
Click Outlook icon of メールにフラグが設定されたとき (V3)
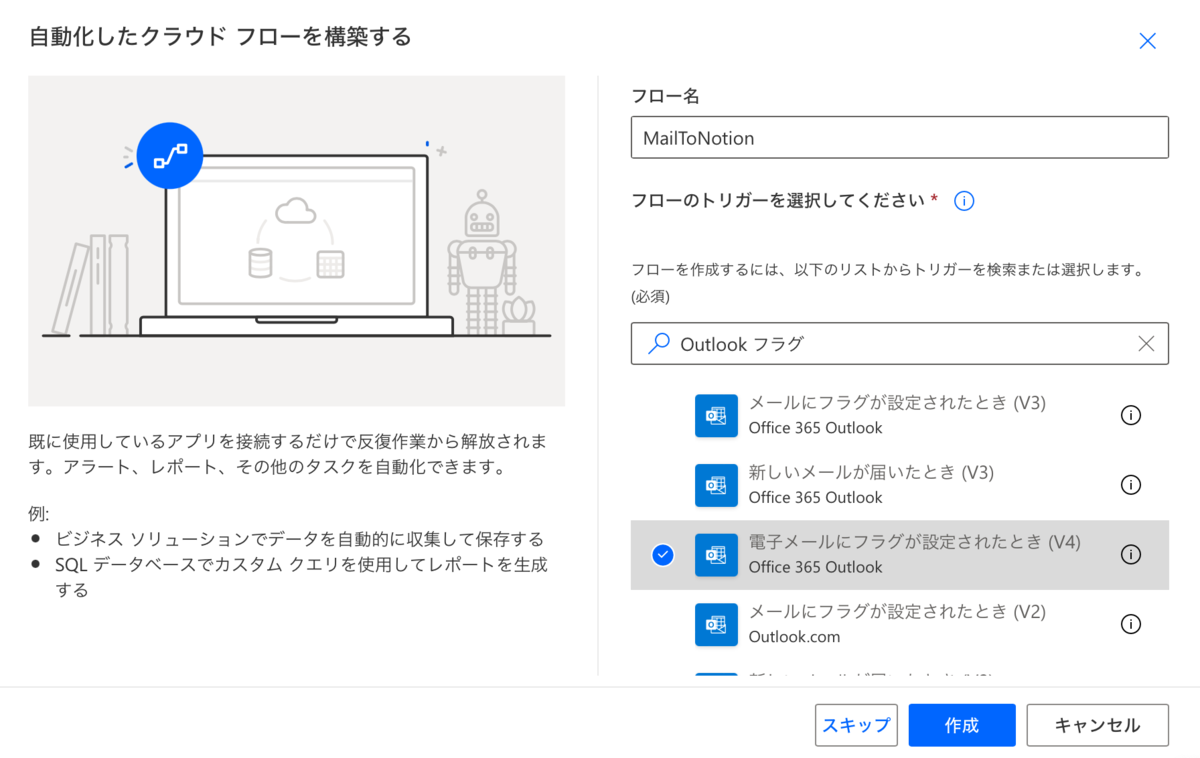[716, 415]
